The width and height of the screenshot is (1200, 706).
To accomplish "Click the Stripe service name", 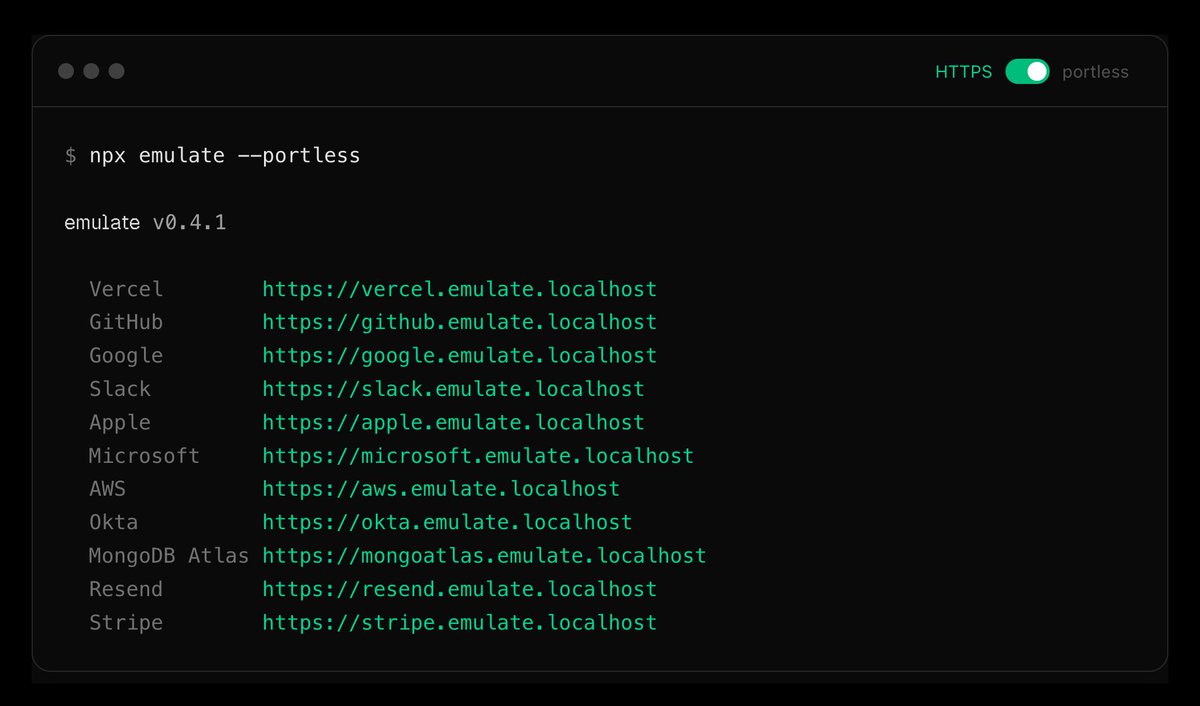I will click(x=126, y=623).
